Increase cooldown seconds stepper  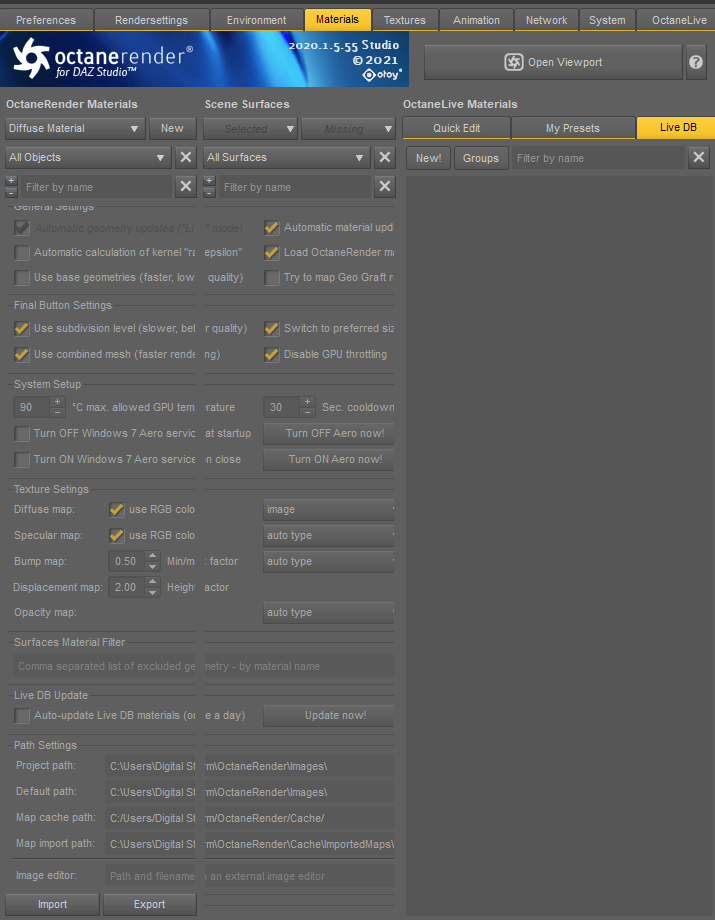[307, 402]
